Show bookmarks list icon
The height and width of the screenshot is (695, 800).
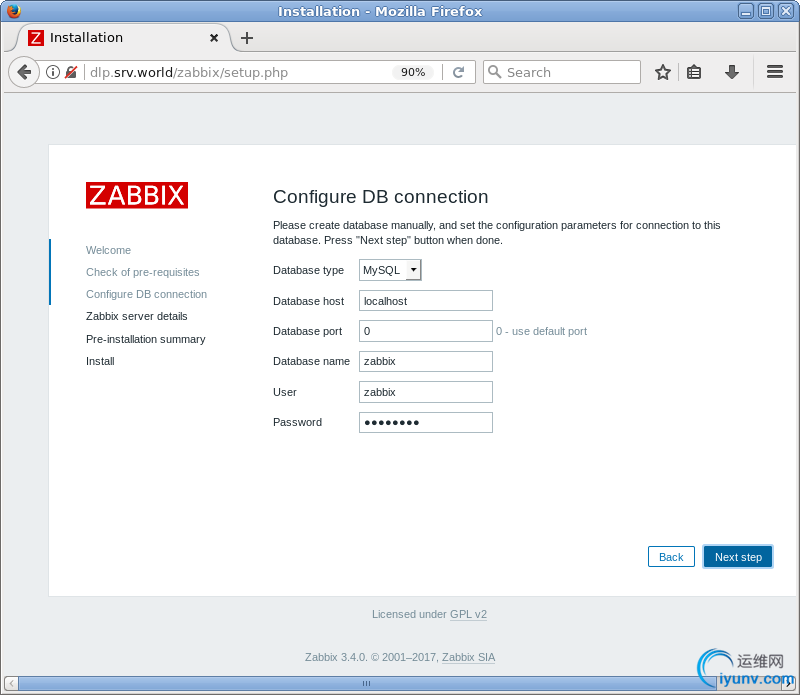(694, 72)
